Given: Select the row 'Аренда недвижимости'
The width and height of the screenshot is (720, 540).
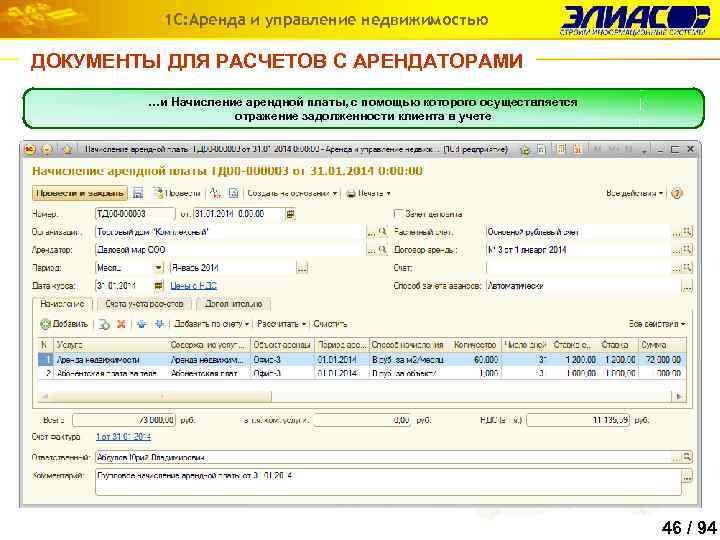Looking at the screenshot, I should tap(362, 360).
